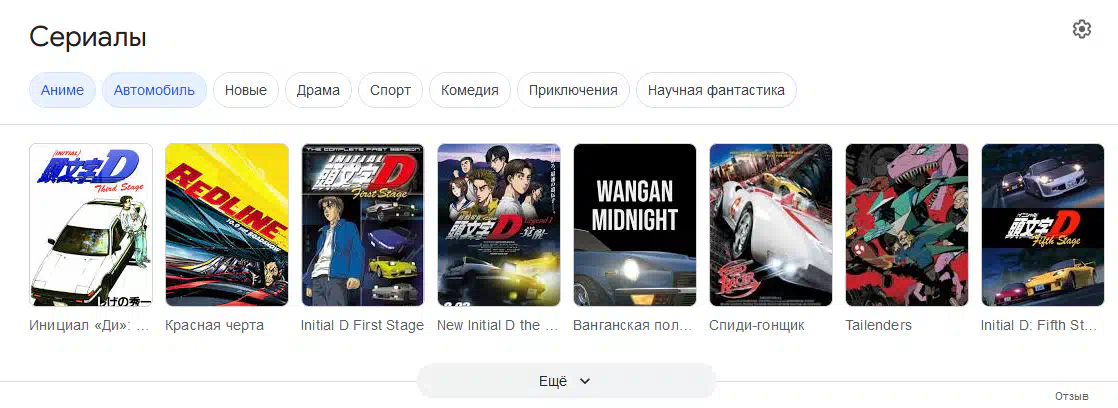Open the Speed Racer poster thumbnail

771,225
